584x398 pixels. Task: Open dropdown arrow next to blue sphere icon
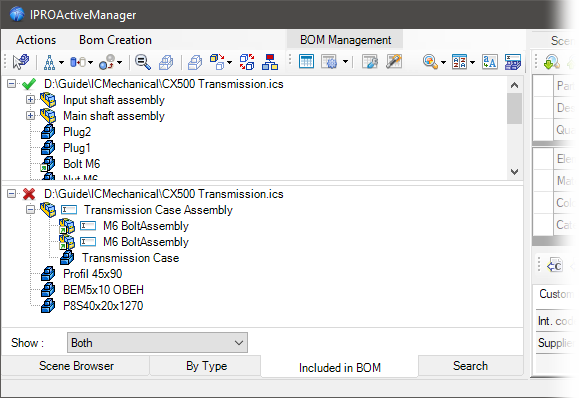120,63
